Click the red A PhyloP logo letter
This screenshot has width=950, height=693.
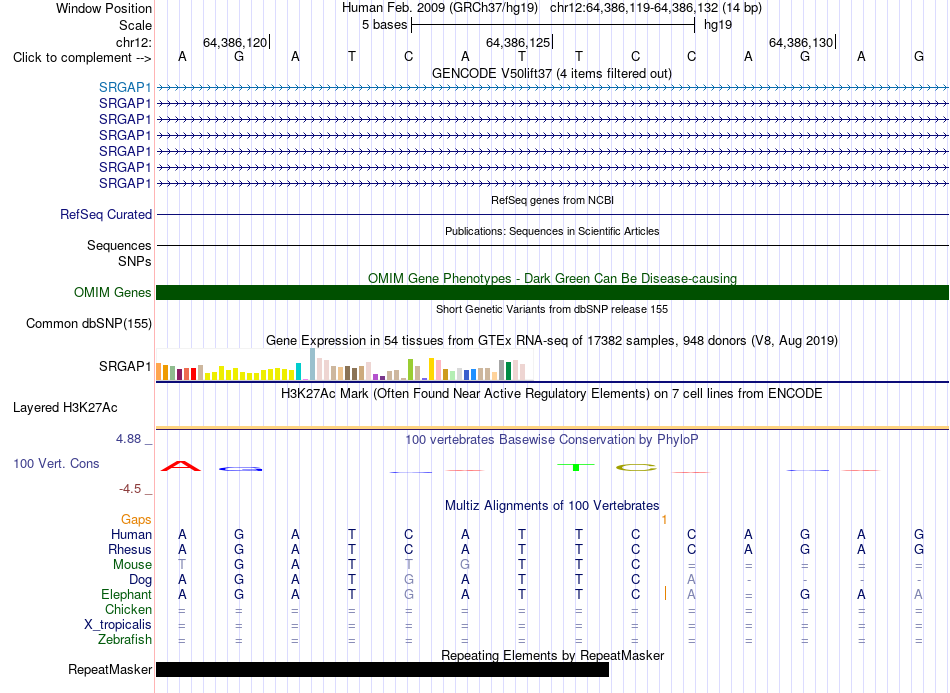[x=181, y=466]
